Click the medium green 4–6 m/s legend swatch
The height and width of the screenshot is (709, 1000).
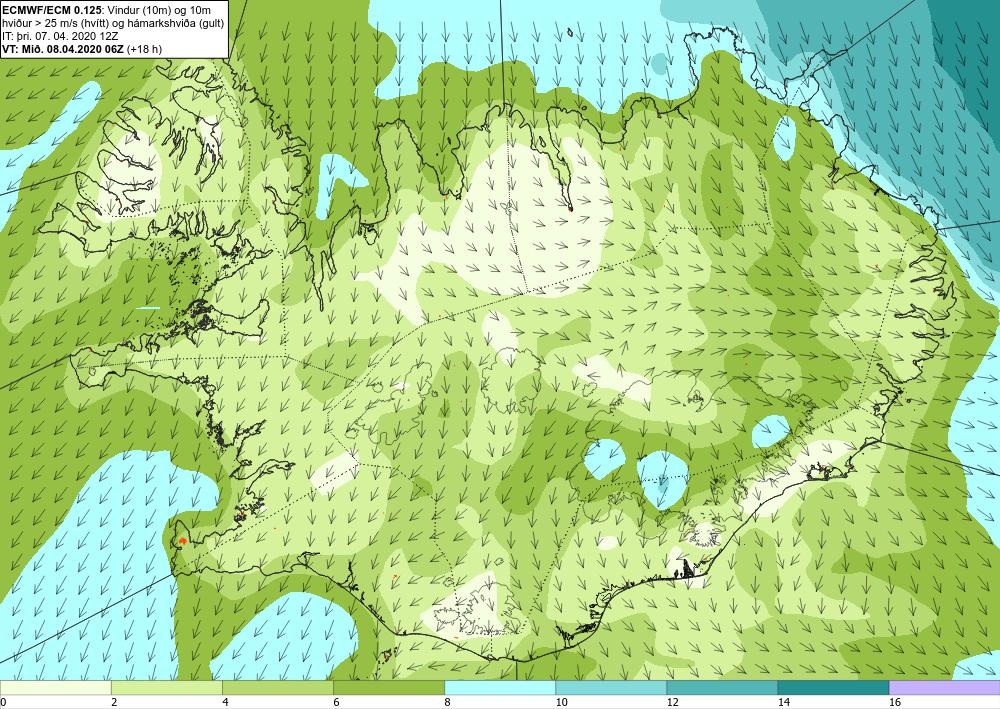[x=277, y=687]
